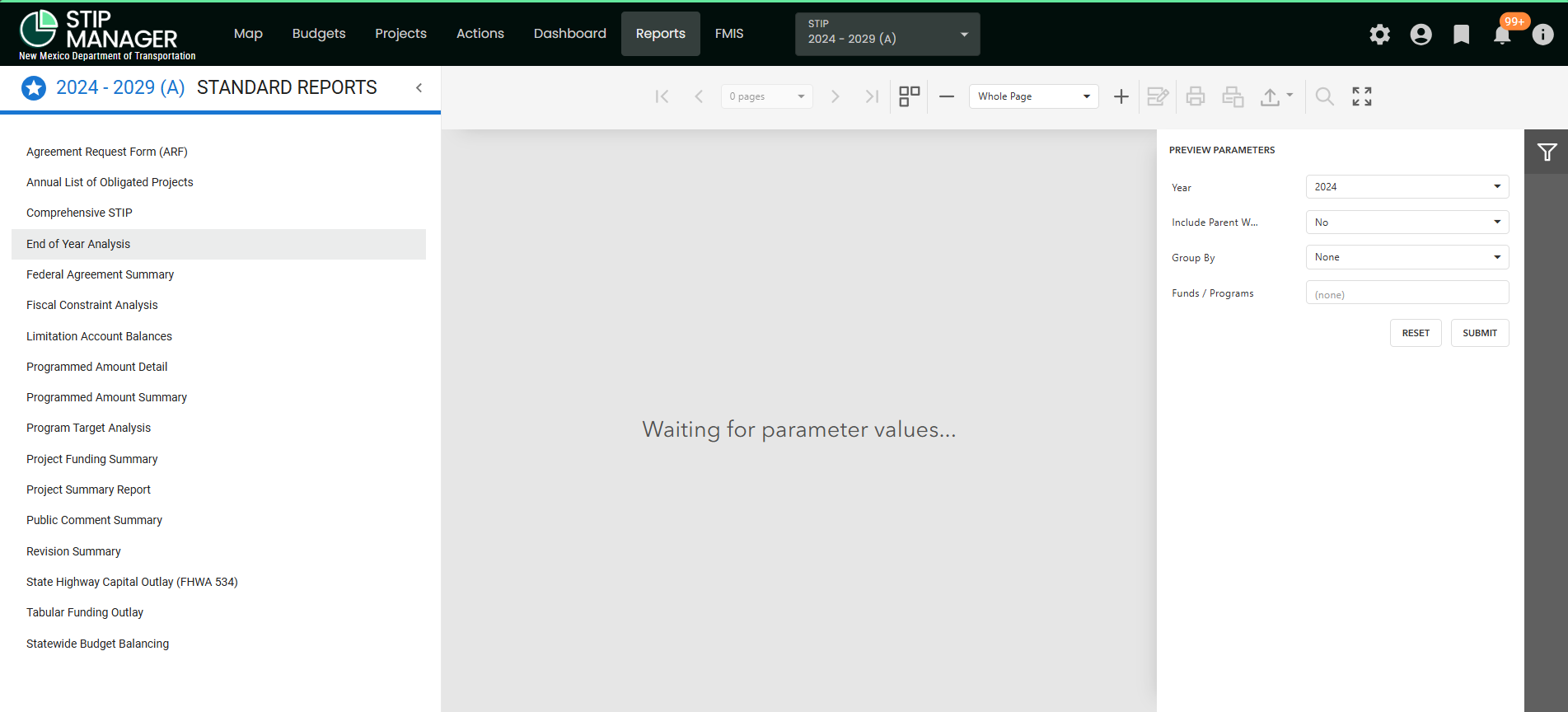This screenshot has height=712, width=1568.
Task: Click the STIP Manager logo
Action: [107, 35]
